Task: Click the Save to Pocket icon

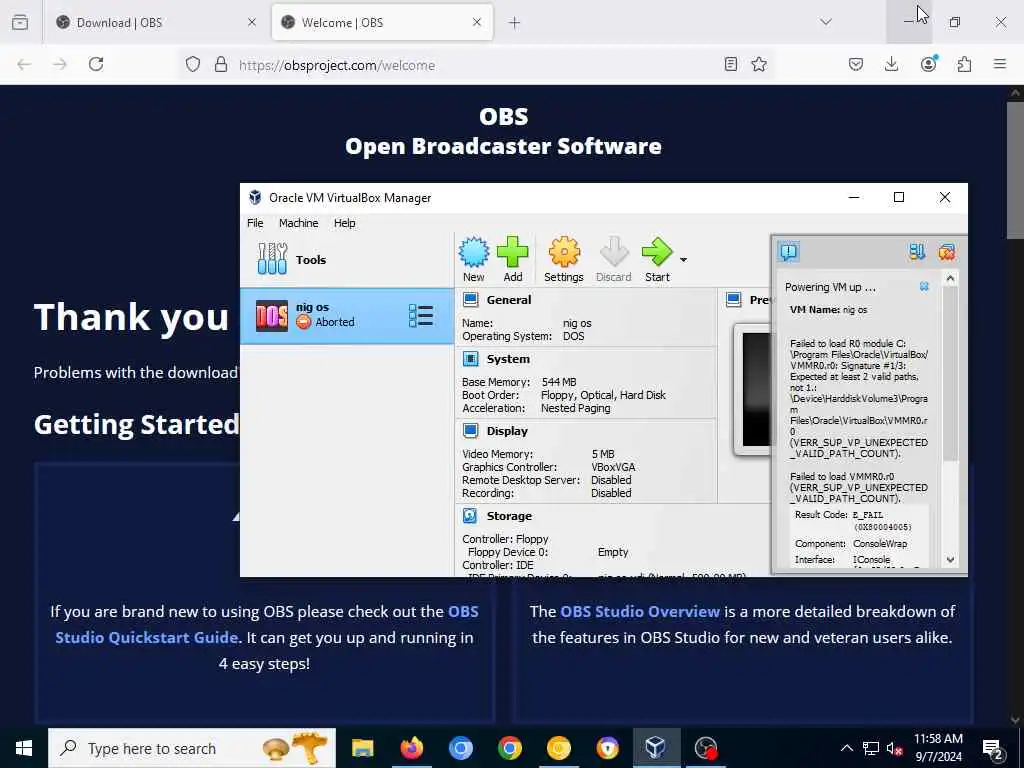Action: [856, 64]
